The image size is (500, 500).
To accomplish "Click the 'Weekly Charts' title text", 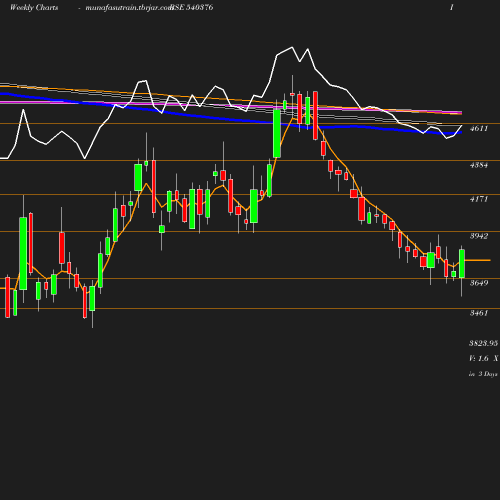I will tap(34, 7).
